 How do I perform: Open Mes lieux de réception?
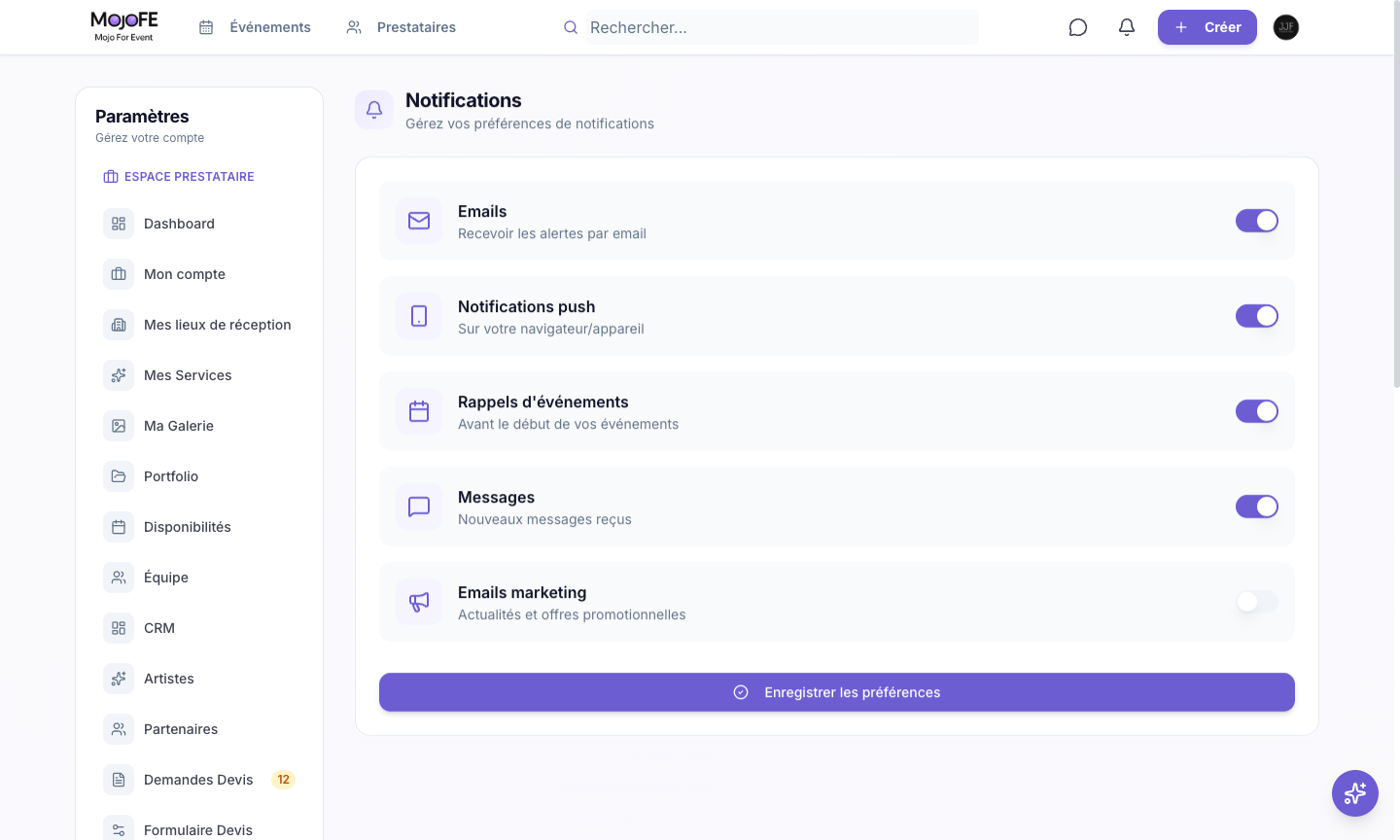[x=199, y=325]
